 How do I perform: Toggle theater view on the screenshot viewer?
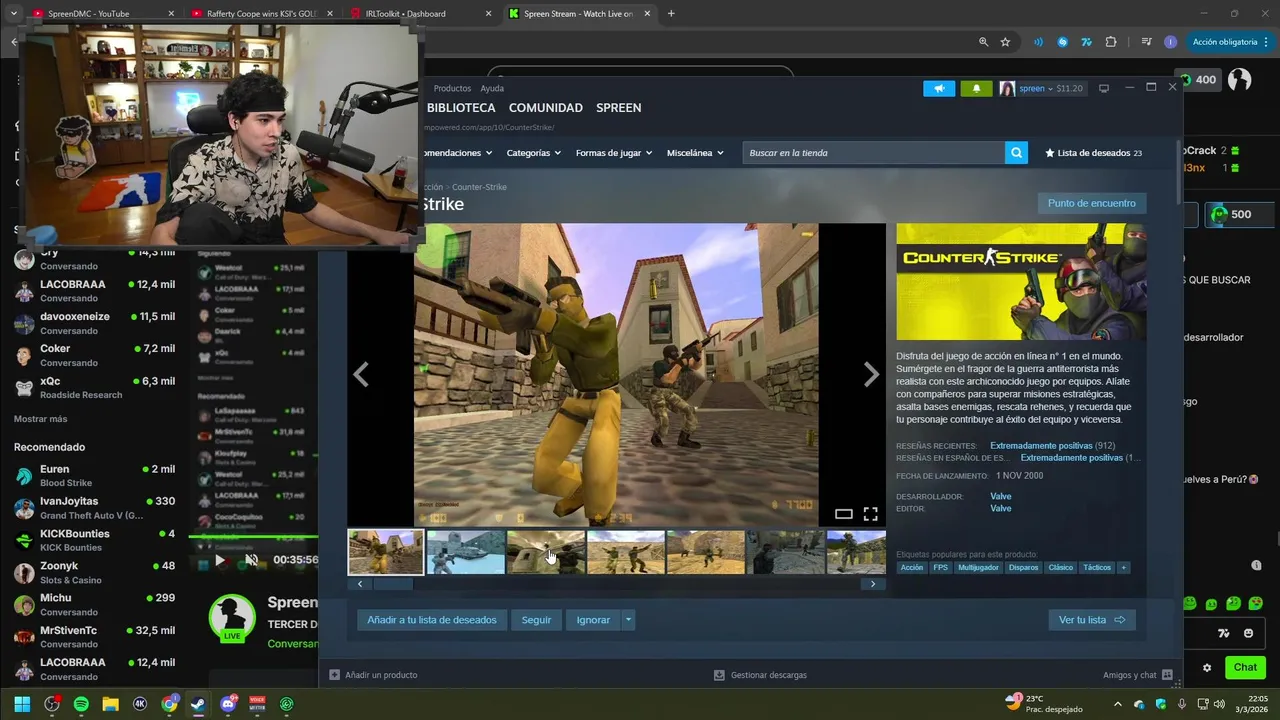point(843,514)
